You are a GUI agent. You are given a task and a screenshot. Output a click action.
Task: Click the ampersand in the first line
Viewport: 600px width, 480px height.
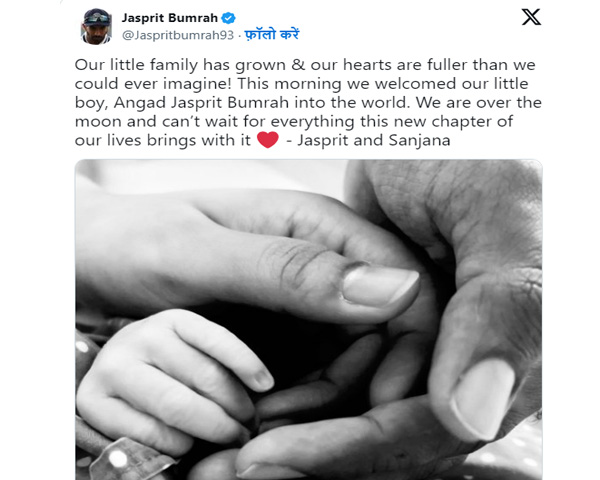click(x=298, y=65)
